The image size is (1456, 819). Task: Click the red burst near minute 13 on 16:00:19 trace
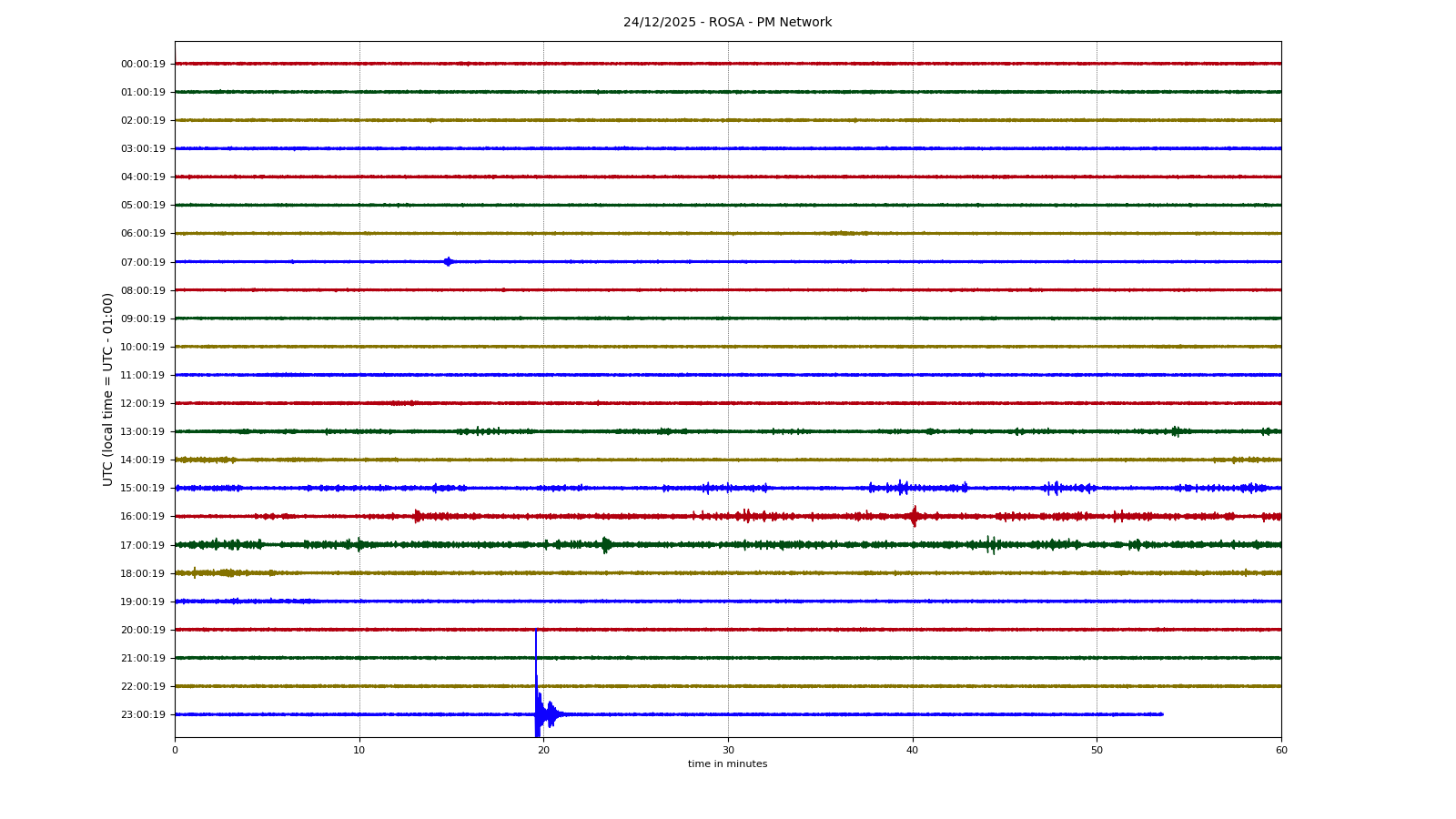coord(417,516)
